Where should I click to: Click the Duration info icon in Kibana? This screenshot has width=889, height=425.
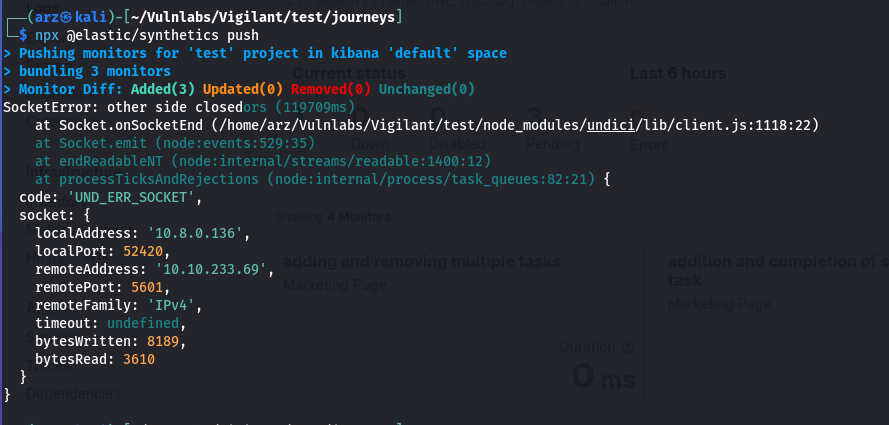(x=628, y=347)
